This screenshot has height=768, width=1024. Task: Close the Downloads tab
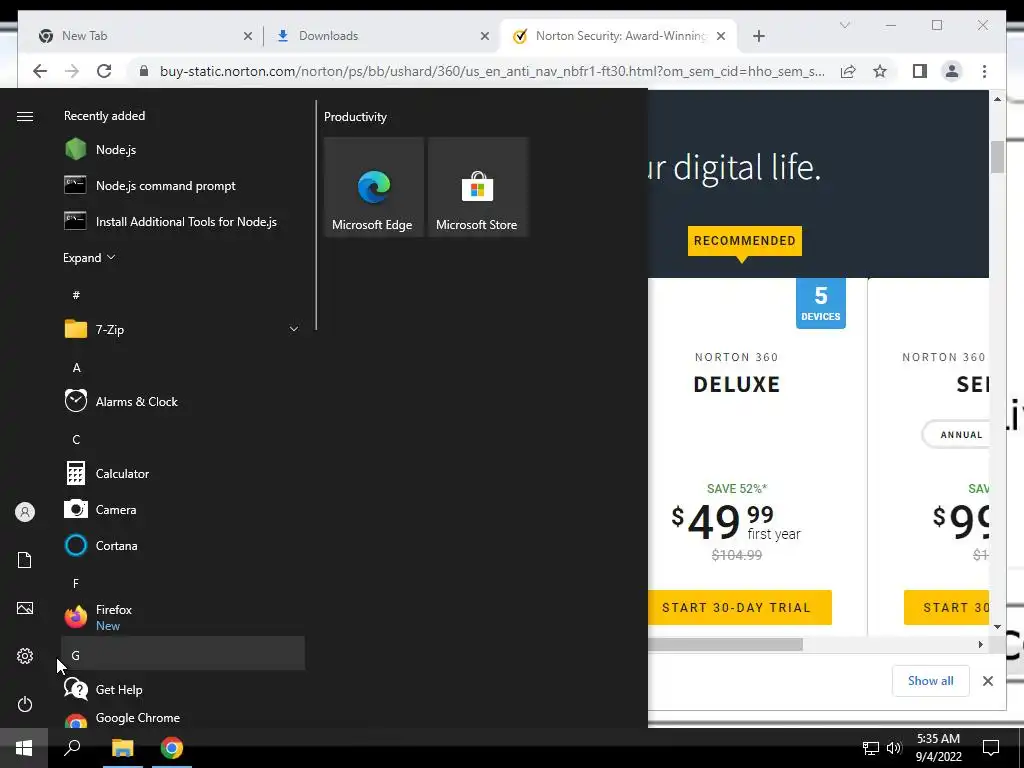coord(485,37)
